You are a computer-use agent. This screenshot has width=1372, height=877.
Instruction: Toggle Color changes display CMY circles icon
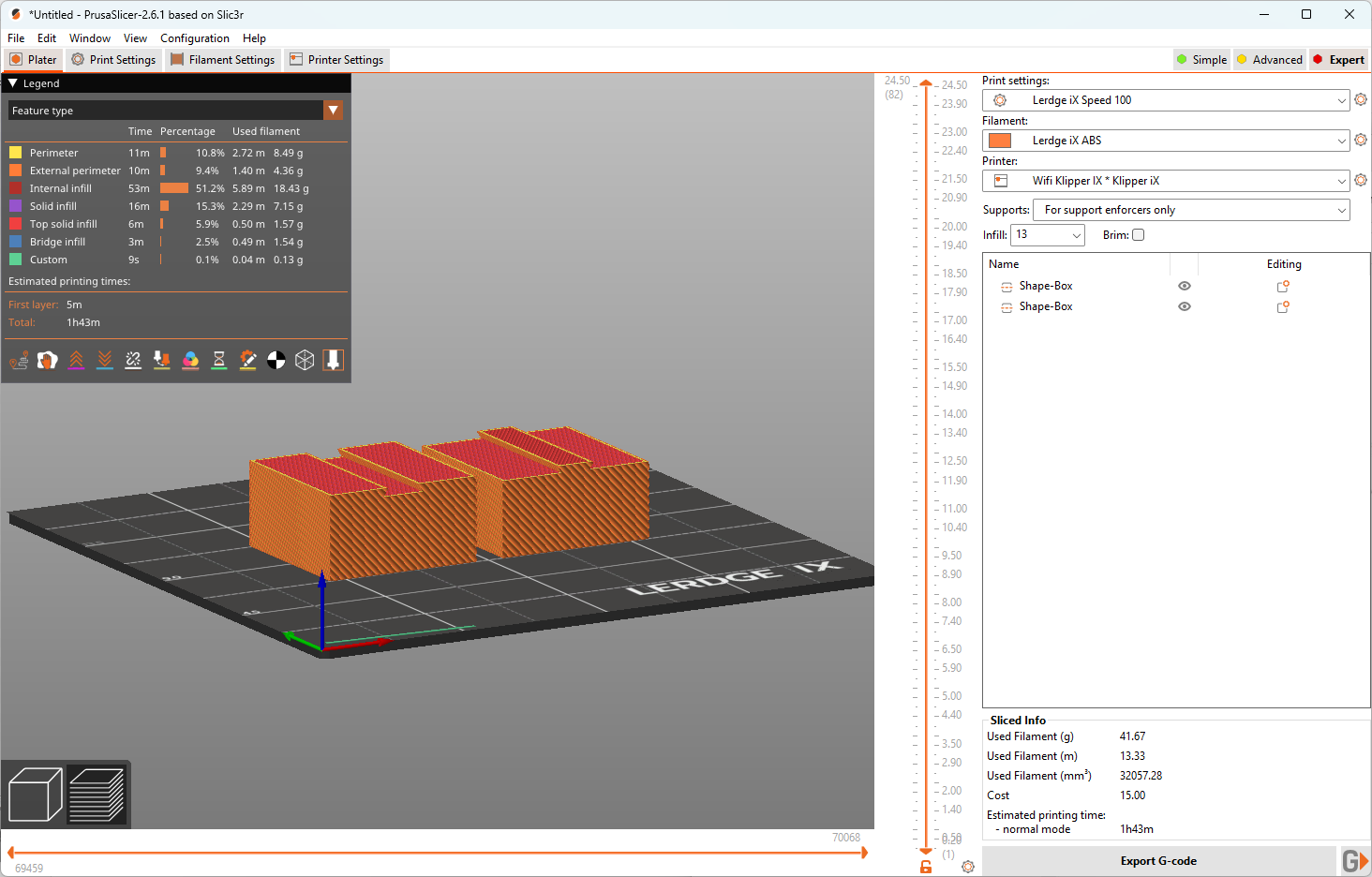pos(190,360)
